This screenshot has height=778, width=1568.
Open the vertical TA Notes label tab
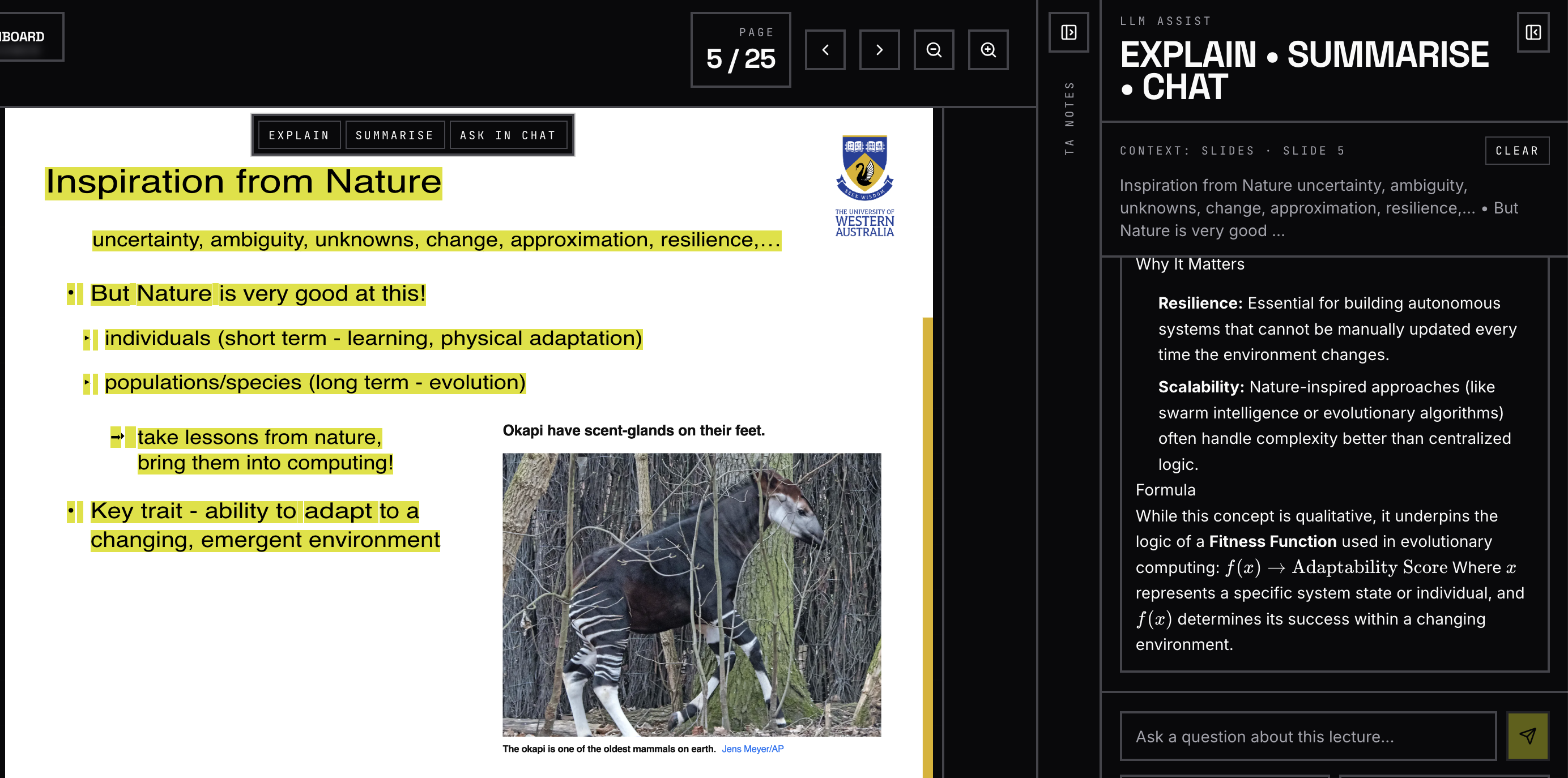(x=1069, y=118)
